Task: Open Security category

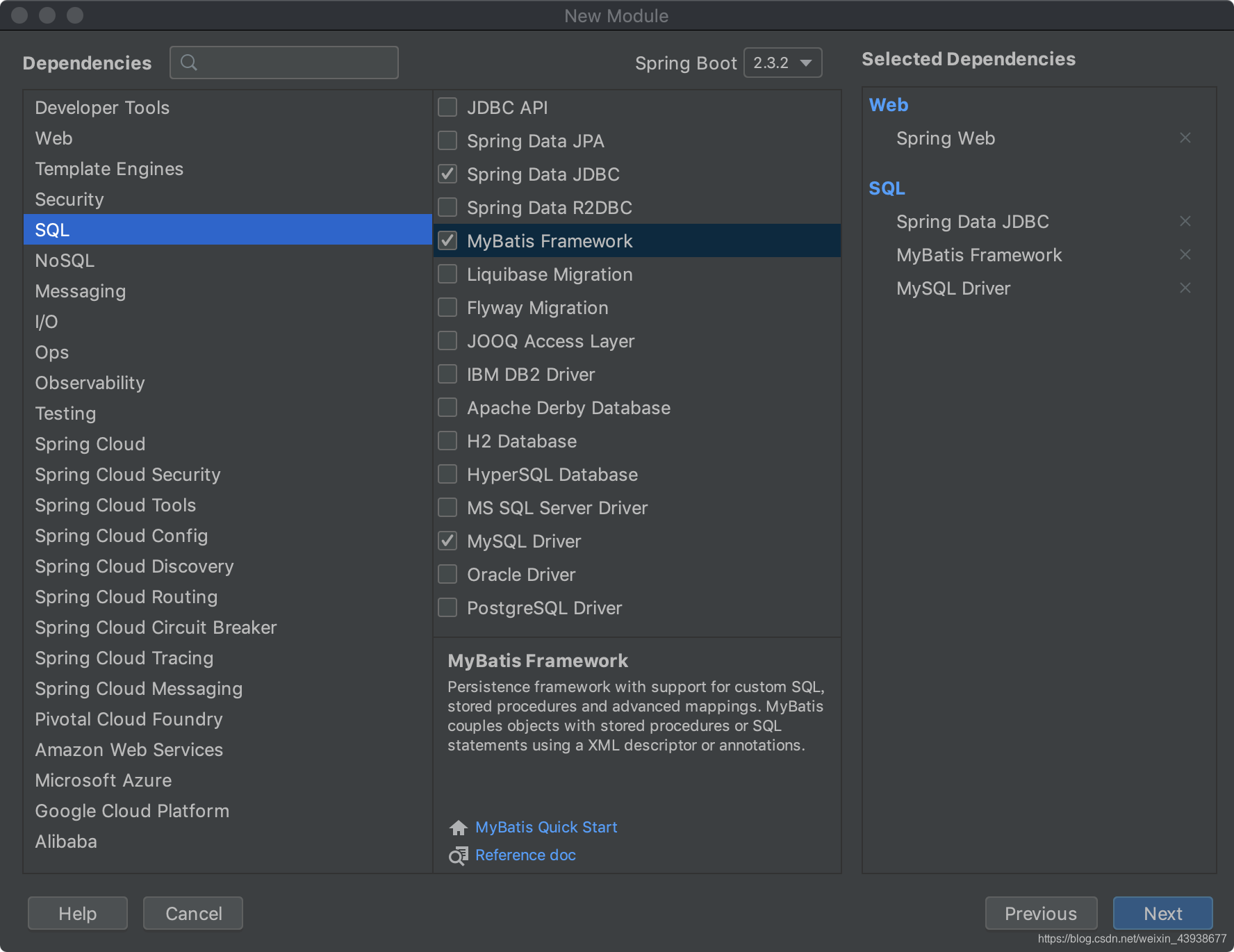Action: point(228,199)
